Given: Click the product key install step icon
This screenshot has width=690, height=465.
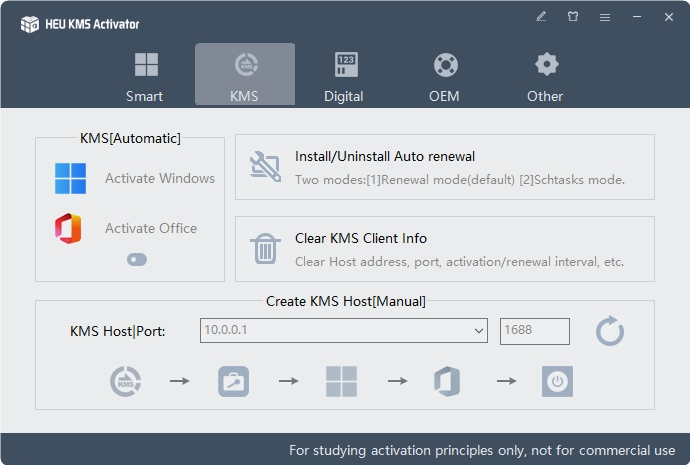Looking at the screenshot, I should [x=234, y=381].
